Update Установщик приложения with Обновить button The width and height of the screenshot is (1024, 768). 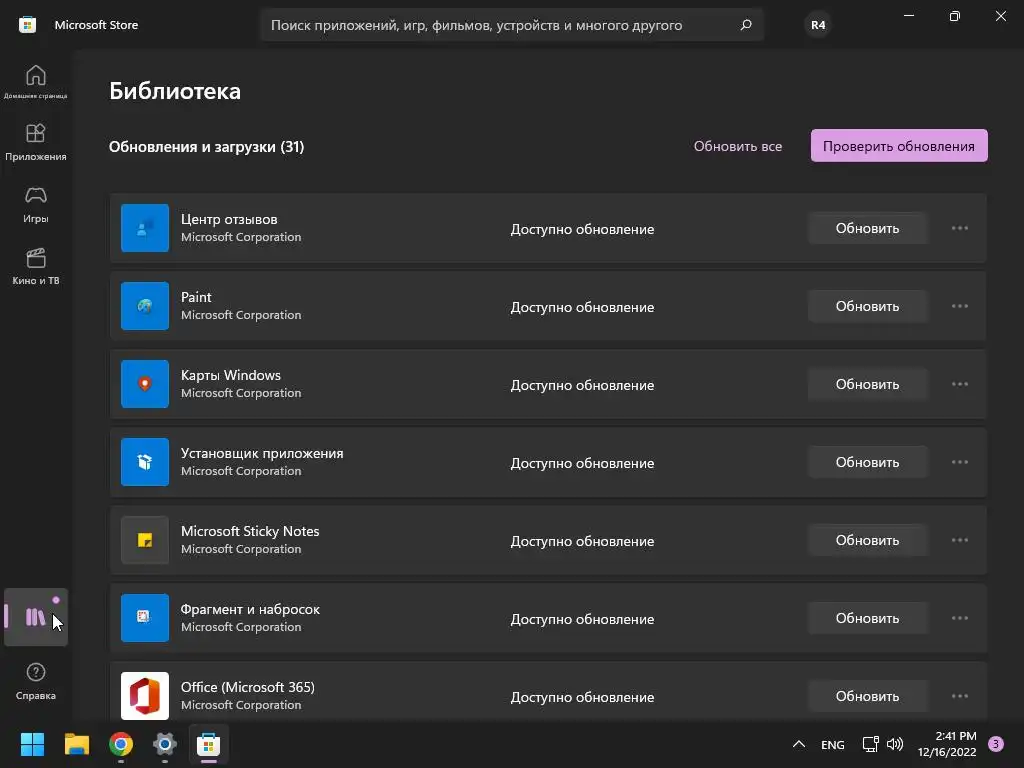click(867, 462)
